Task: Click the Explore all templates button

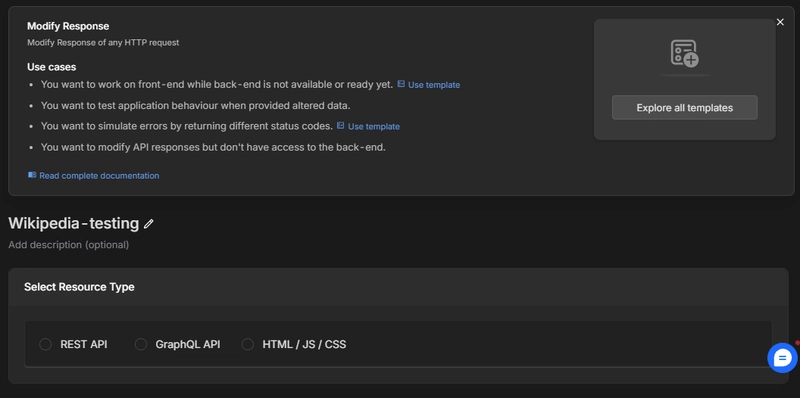Action: [684, 108]
